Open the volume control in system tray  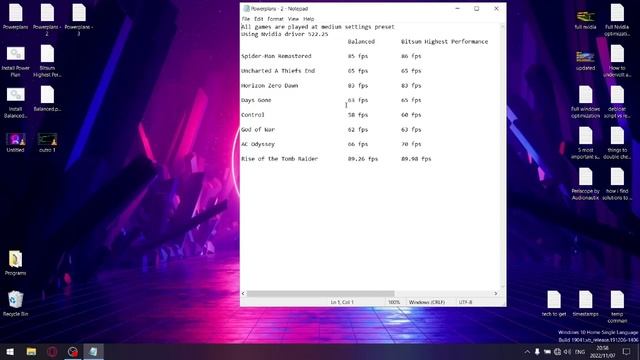click(x=567, y=352)
